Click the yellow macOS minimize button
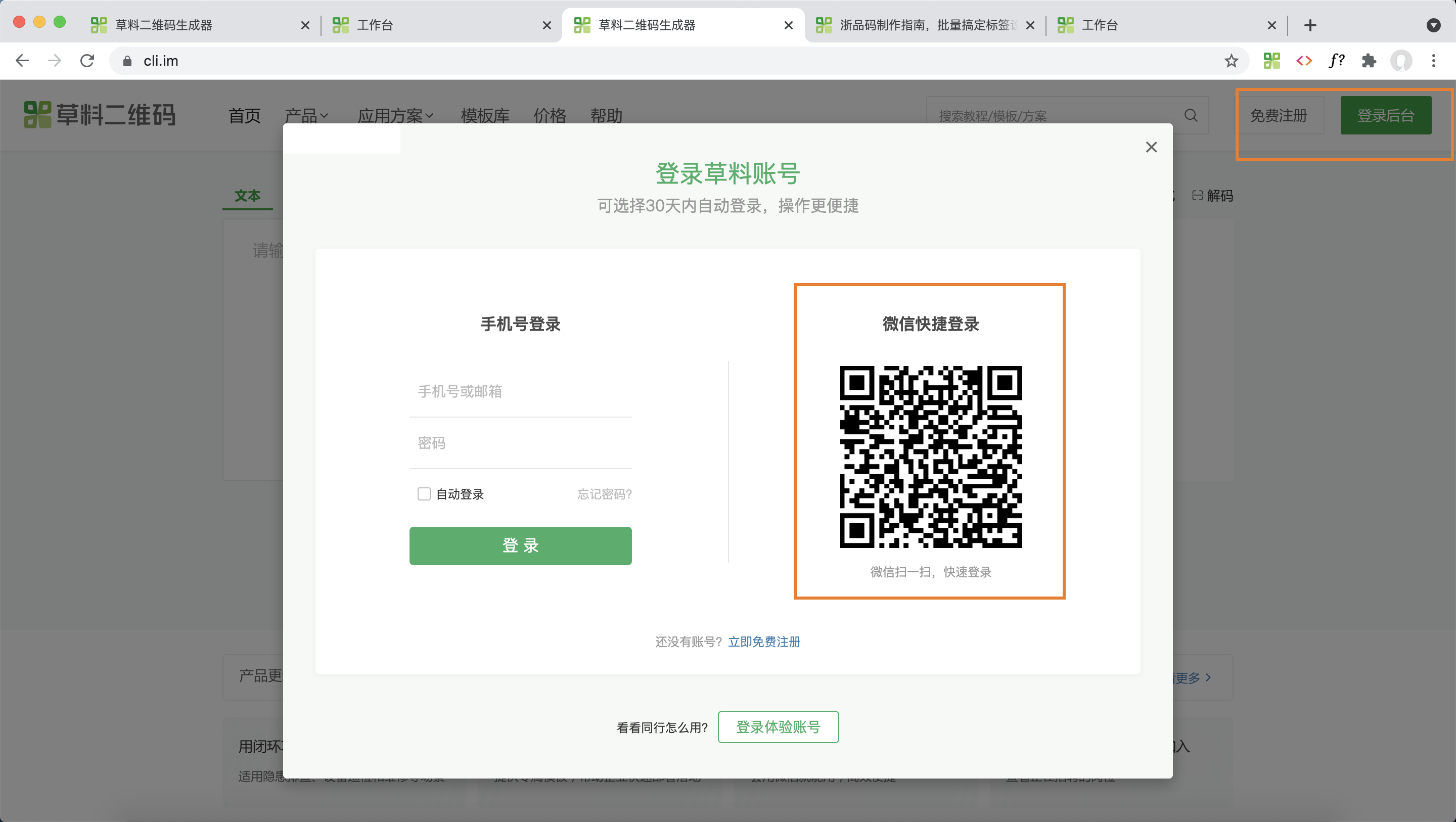Viewport: 1456px width, 822px height. pos(39,21)
